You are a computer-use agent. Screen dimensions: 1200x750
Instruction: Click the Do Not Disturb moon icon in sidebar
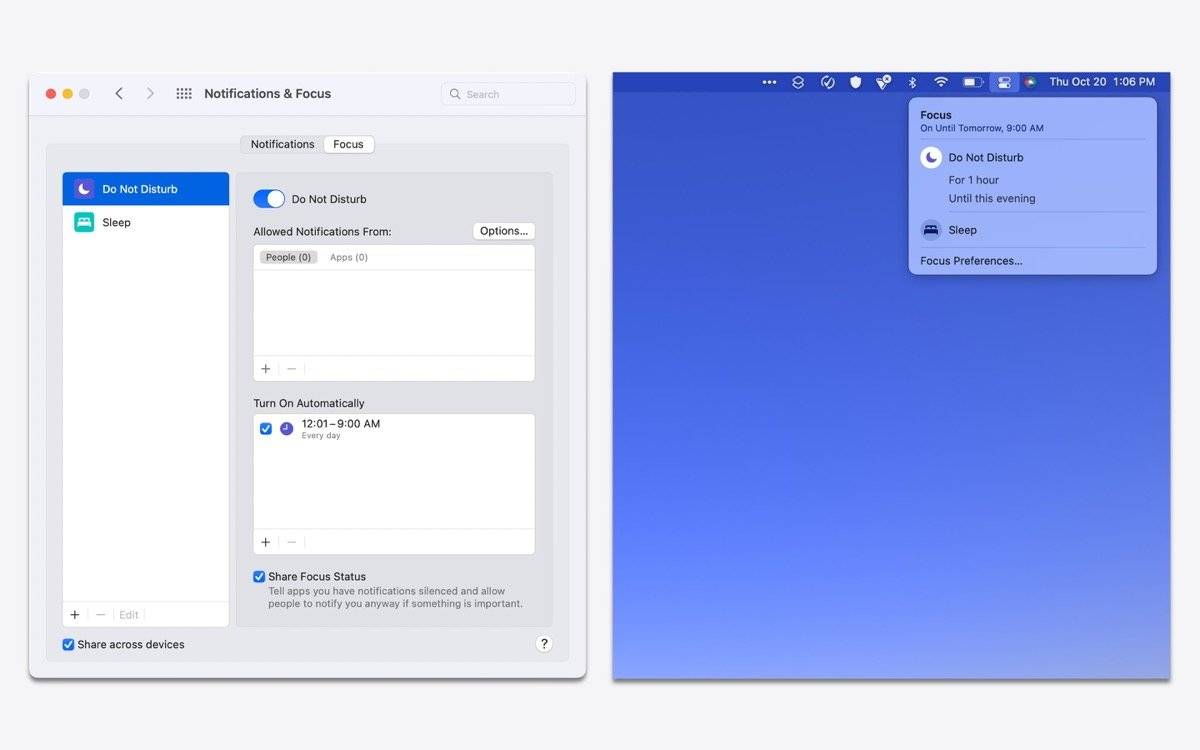coord(84,189)
